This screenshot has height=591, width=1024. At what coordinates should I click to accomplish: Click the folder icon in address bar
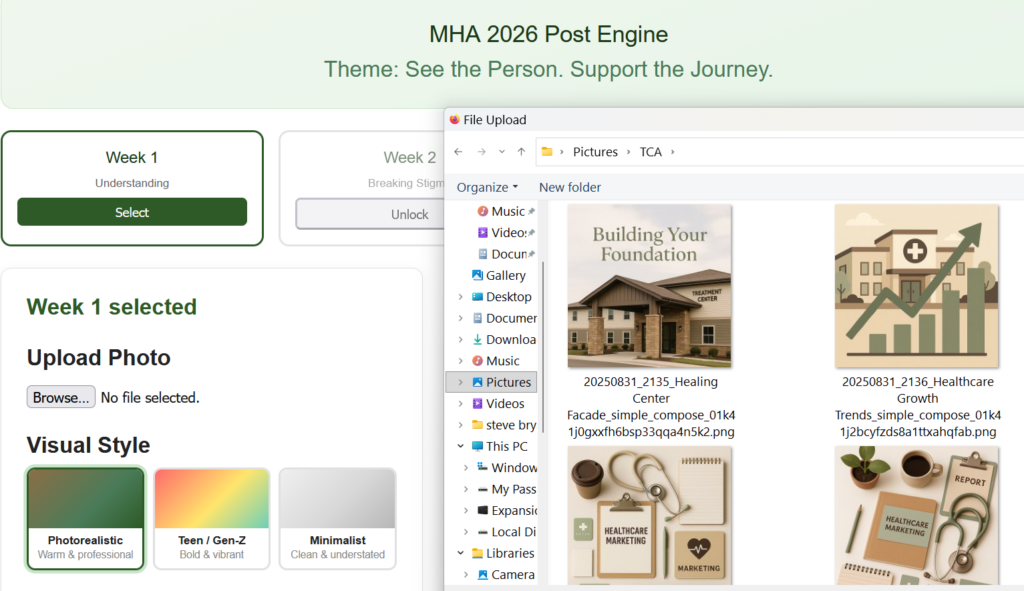tap(547, 152)
